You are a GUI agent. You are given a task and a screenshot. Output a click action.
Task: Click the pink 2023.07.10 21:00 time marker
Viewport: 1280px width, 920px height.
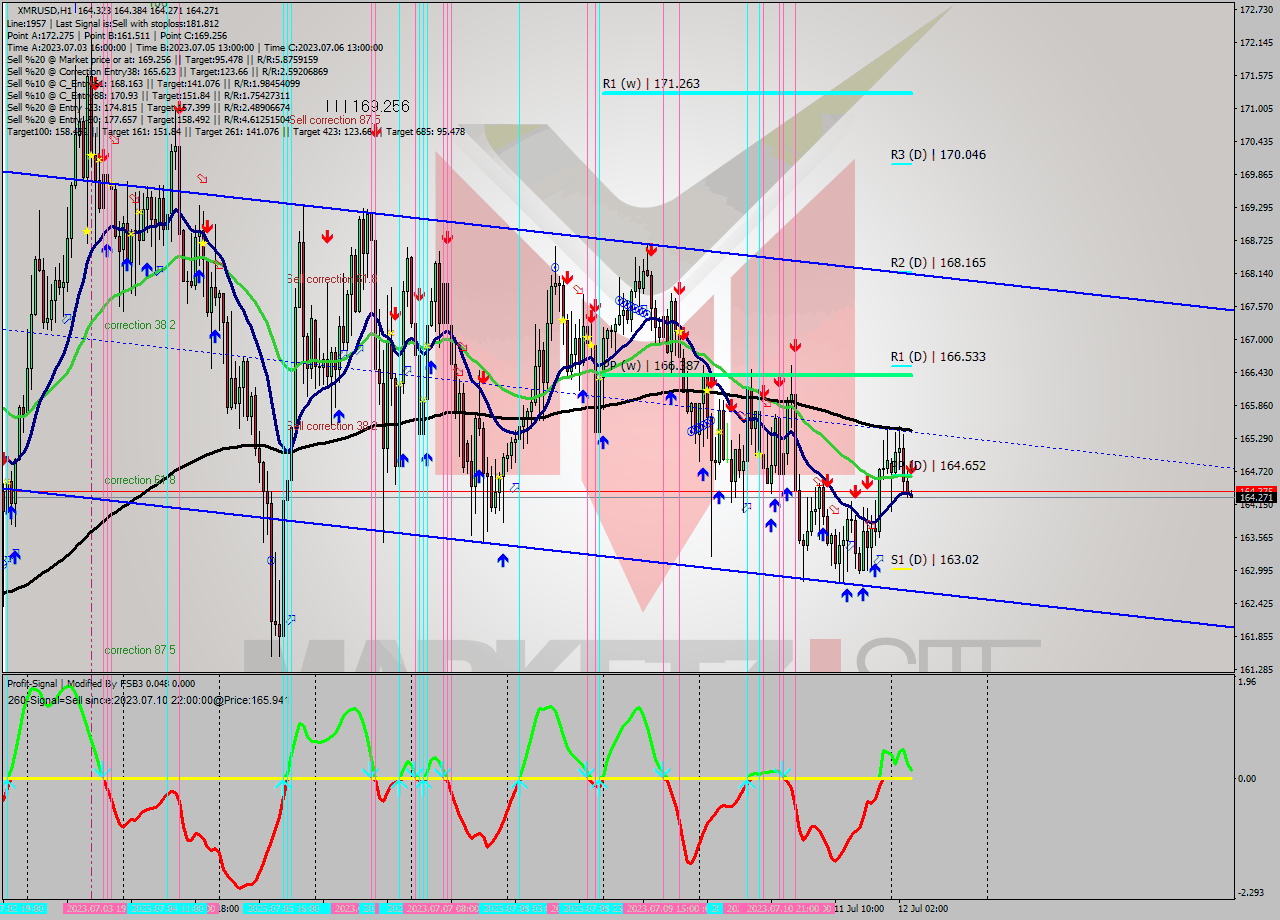787,909
